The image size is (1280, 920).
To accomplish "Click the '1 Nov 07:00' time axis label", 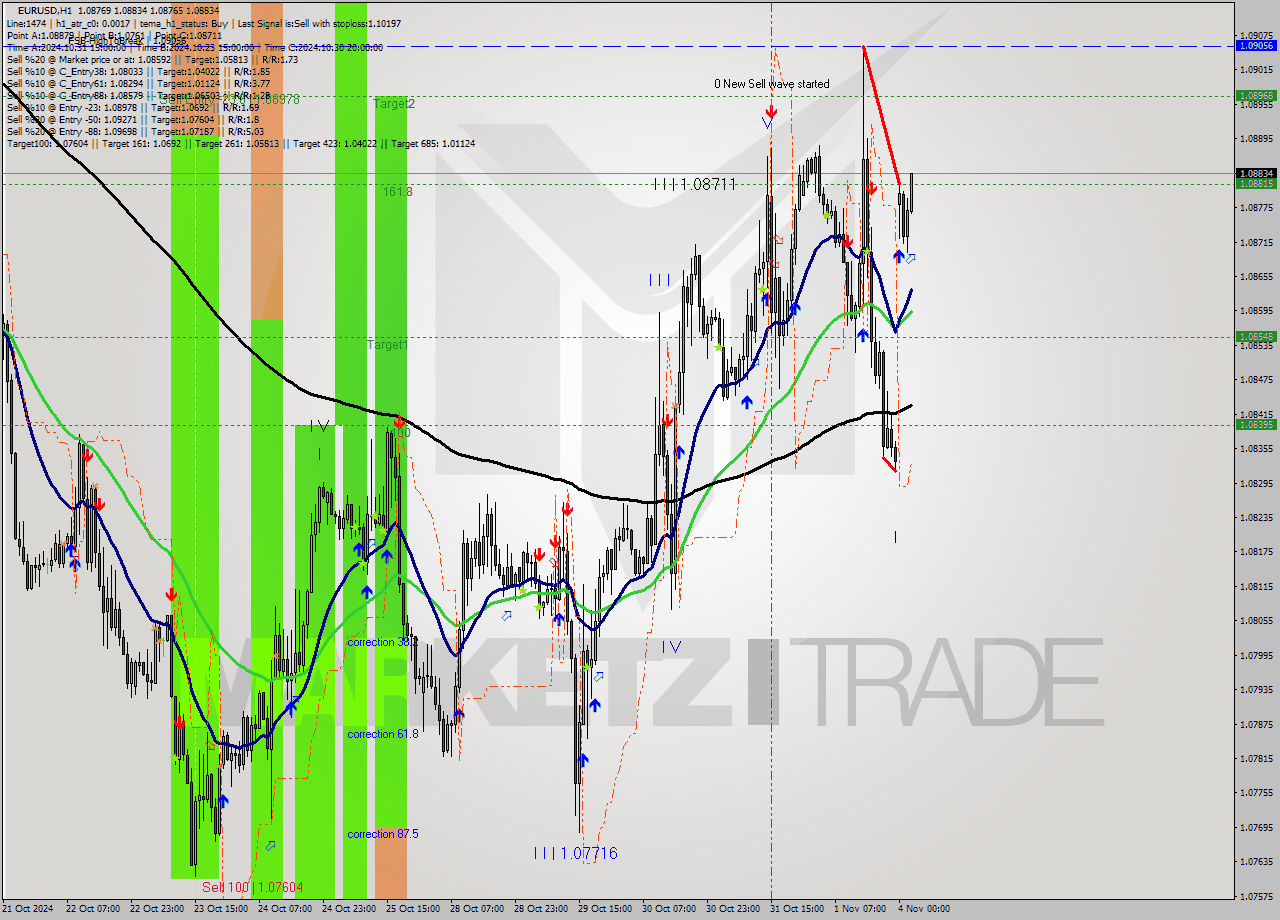I will (x=860, y=909).
